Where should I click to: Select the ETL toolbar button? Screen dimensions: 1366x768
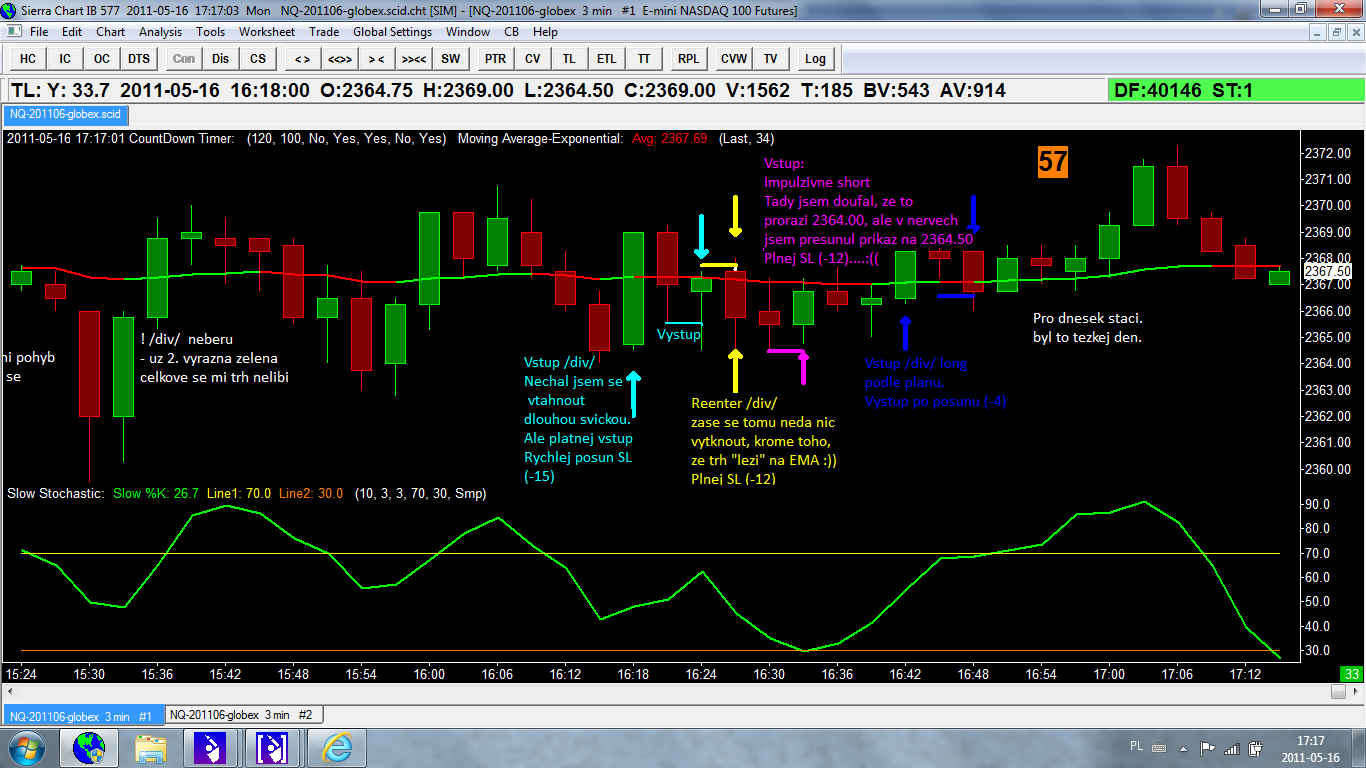606,59
